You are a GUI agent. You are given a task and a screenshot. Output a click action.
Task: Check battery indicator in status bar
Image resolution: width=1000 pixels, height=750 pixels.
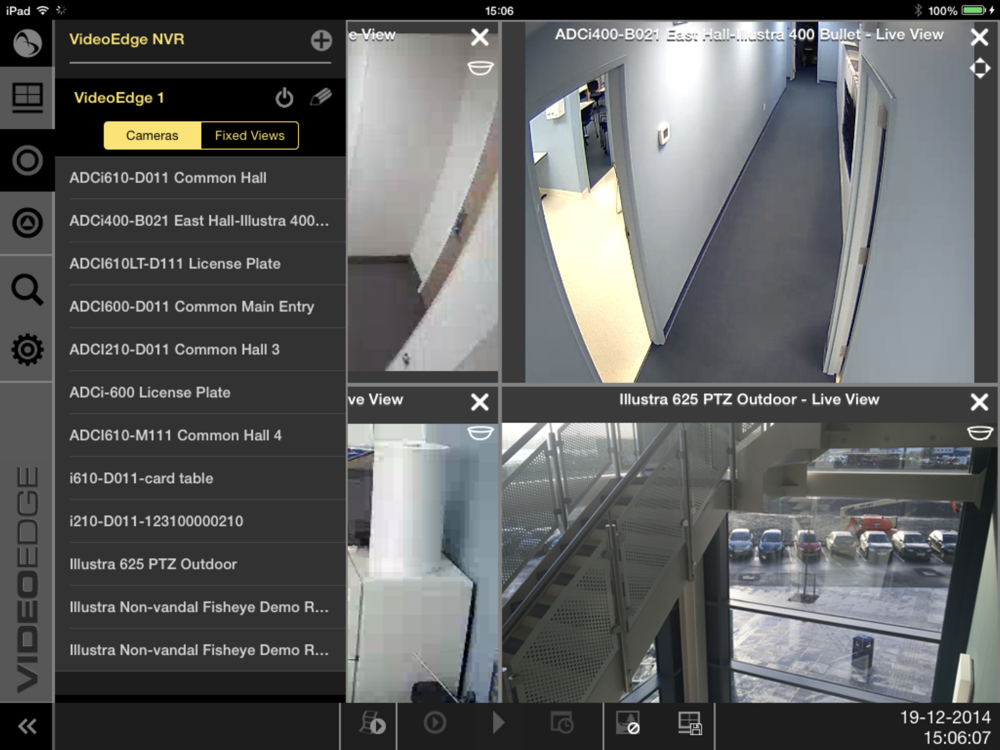point(976,10)
